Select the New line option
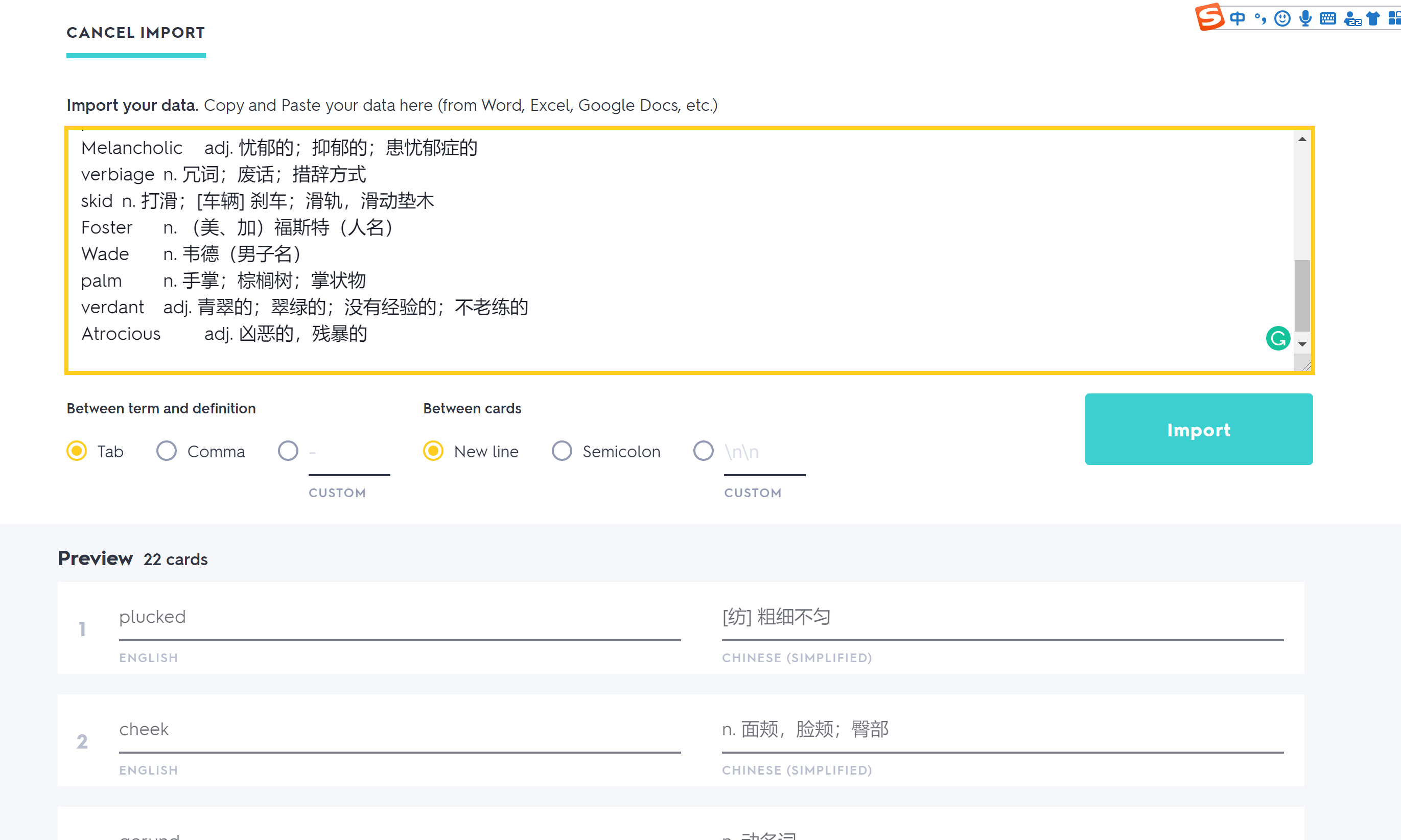 tap(433, 451)
